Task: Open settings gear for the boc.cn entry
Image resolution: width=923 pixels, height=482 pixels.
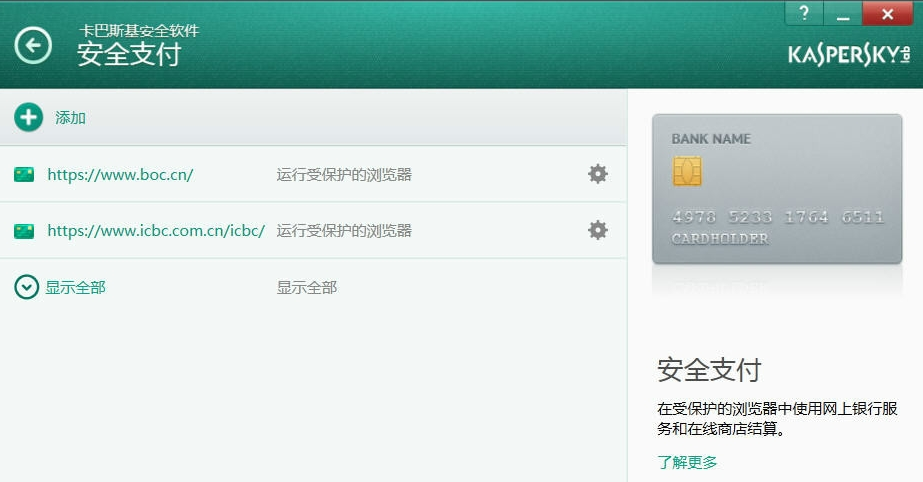Action: 597,174
